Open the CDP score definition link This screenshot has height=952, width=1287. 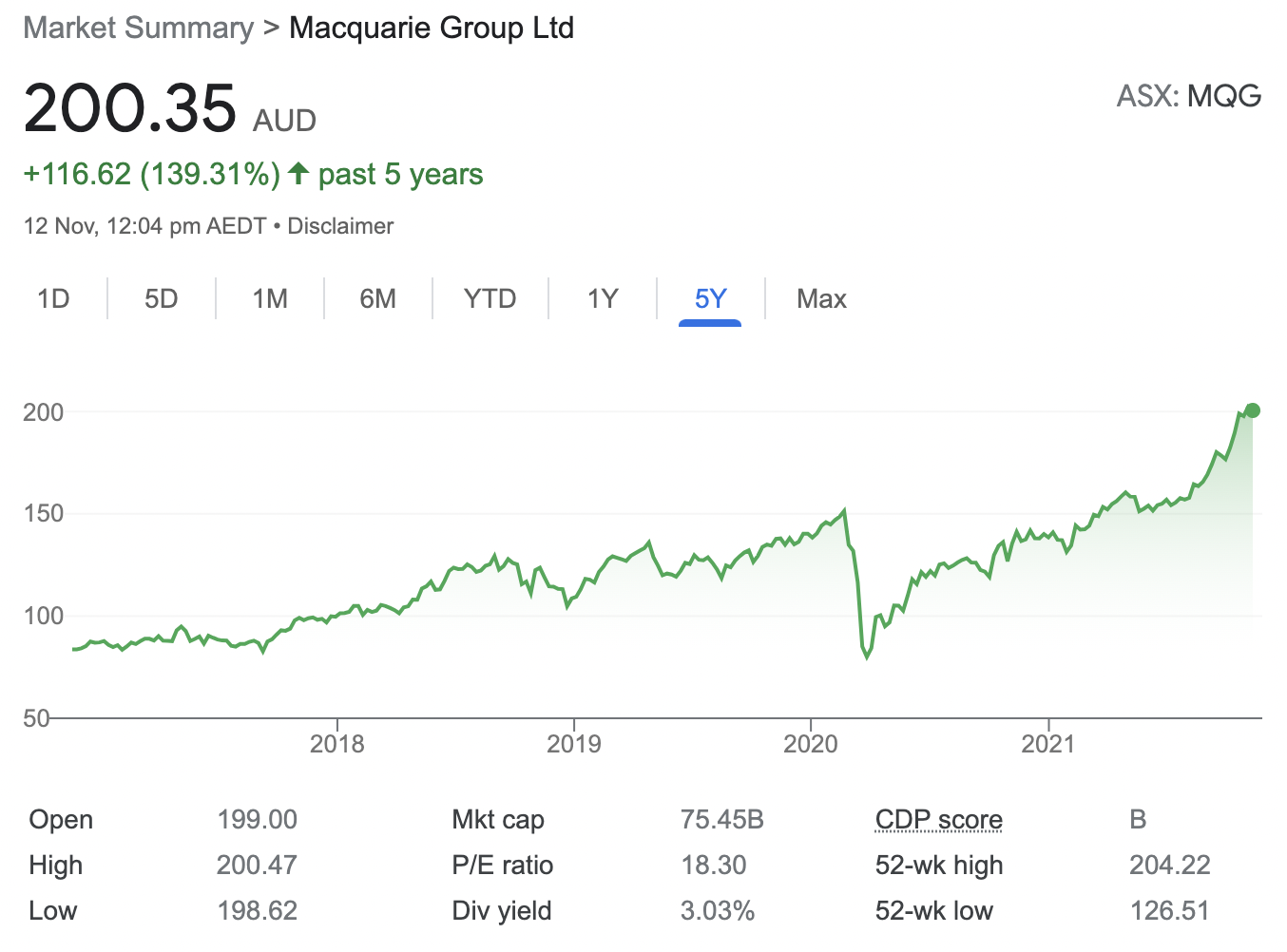pos(938,819)
